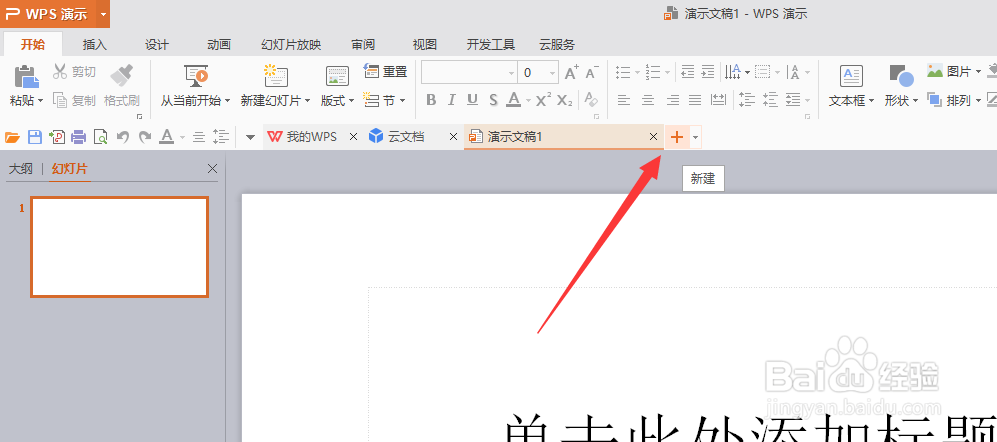The image size is (997, 442).
Task: Select the Format Painter (格式刷) brush
Action: pos(121,75)
